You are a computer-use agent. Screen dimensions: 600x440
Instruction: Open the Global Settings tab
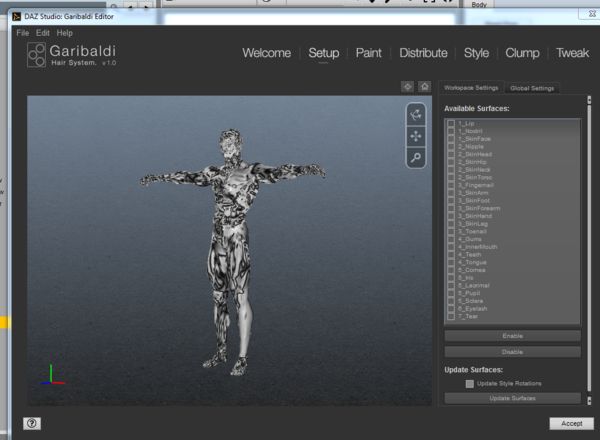tap(532, 88)
